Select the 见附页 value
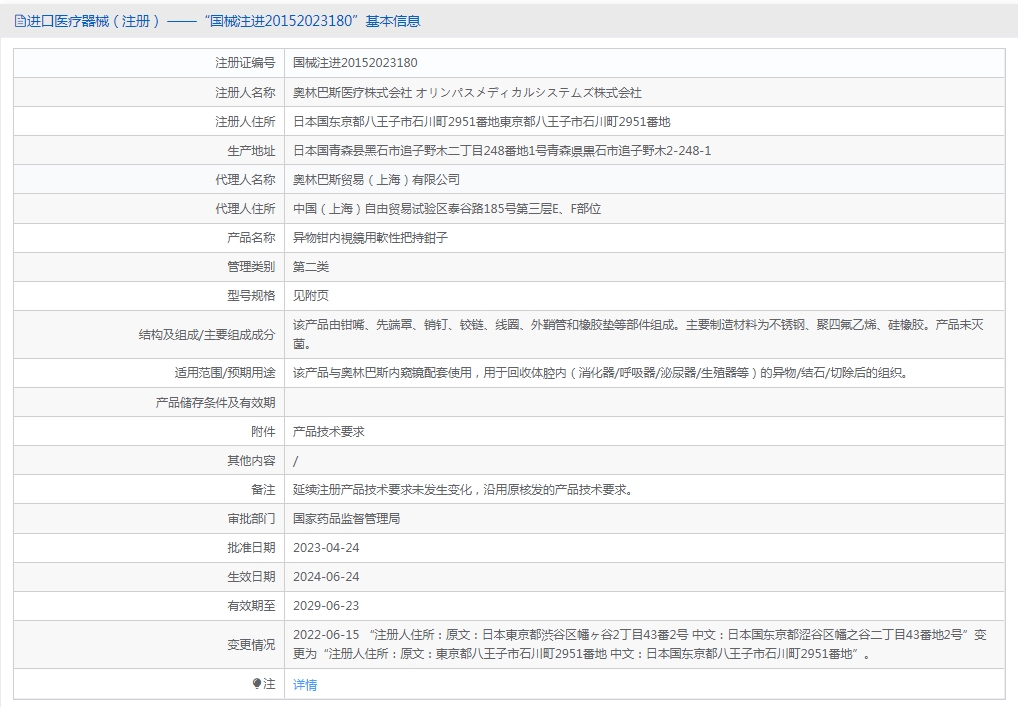 point(311,295)
